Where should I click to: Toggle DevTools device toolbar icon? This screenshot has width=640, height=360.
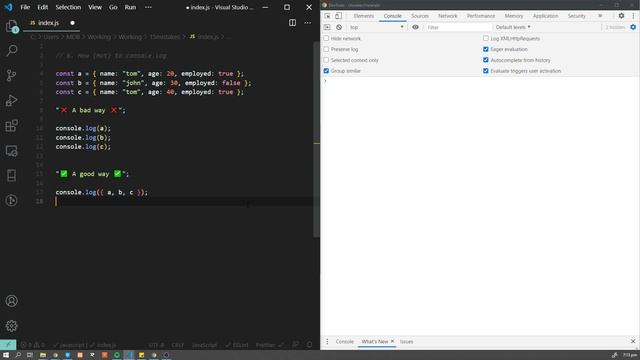point(338,16)
